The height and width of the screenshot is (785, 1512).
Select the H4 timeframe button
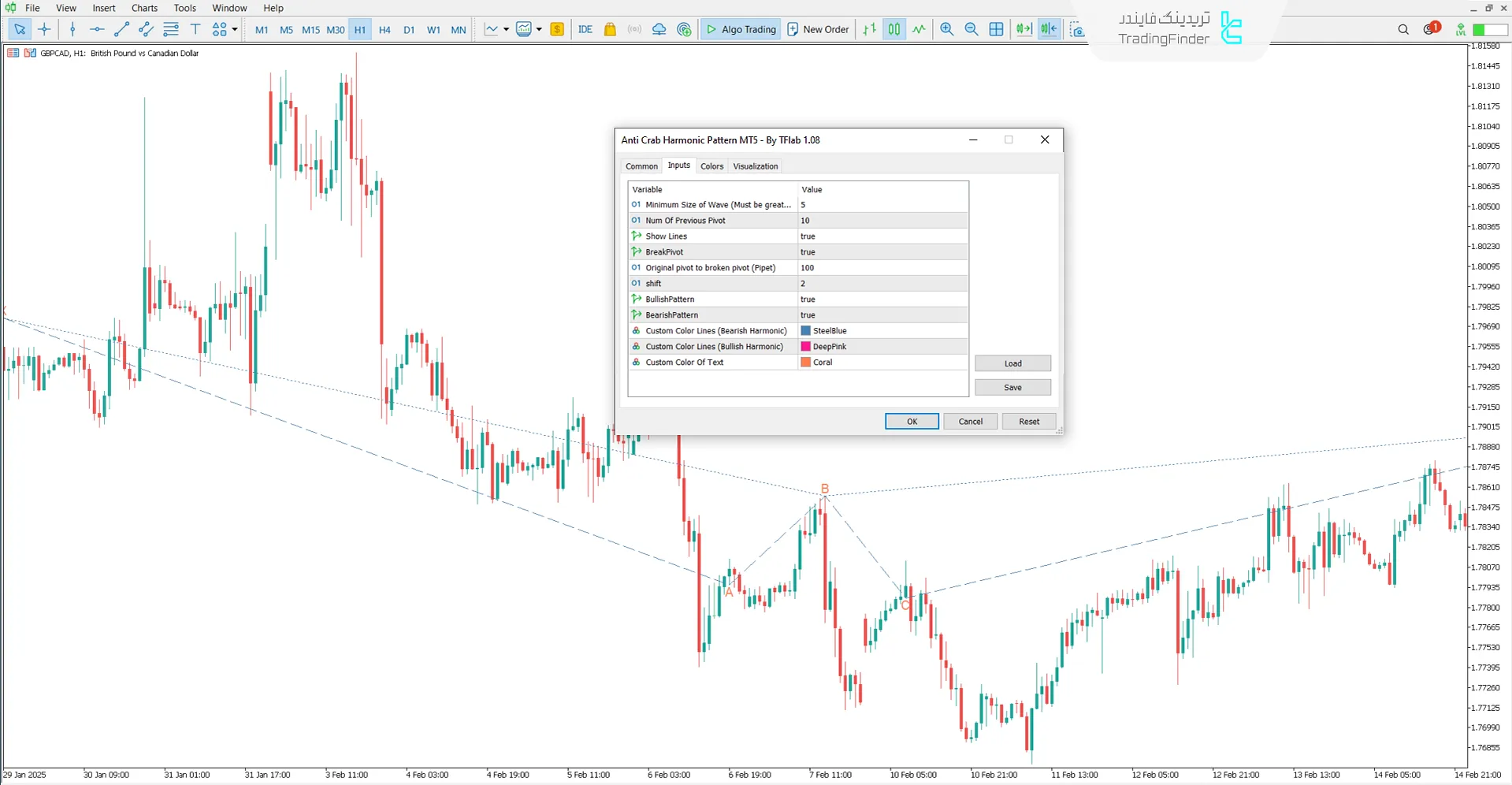[385, 30]
